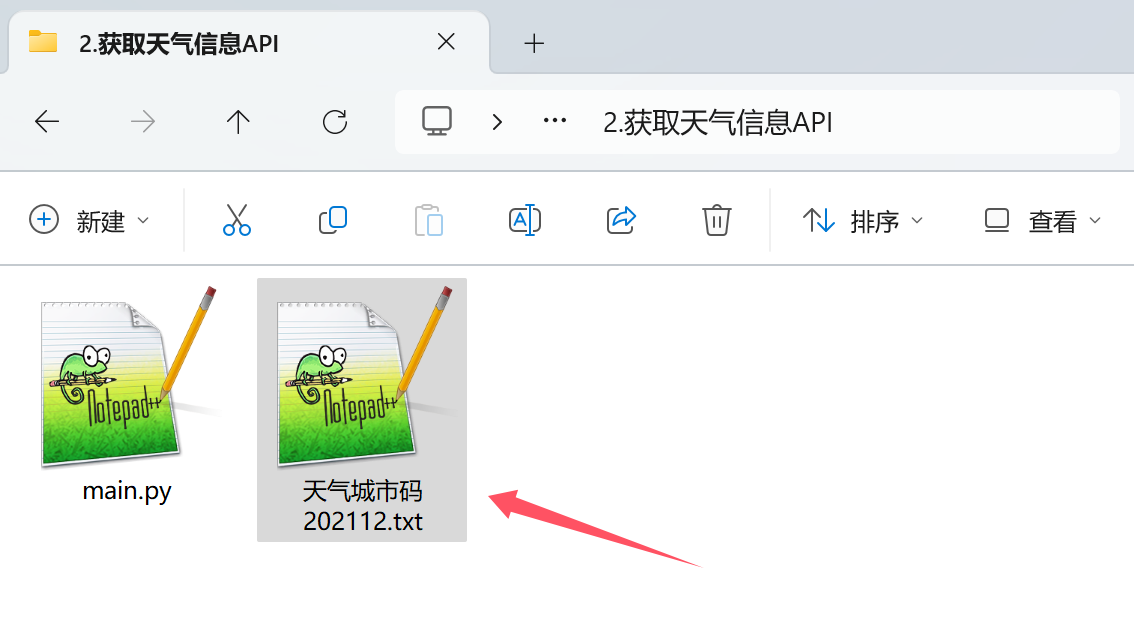This screenshot has height=622, width=1134.
Task: Click the This PC monitor icon
Action: 437,122
